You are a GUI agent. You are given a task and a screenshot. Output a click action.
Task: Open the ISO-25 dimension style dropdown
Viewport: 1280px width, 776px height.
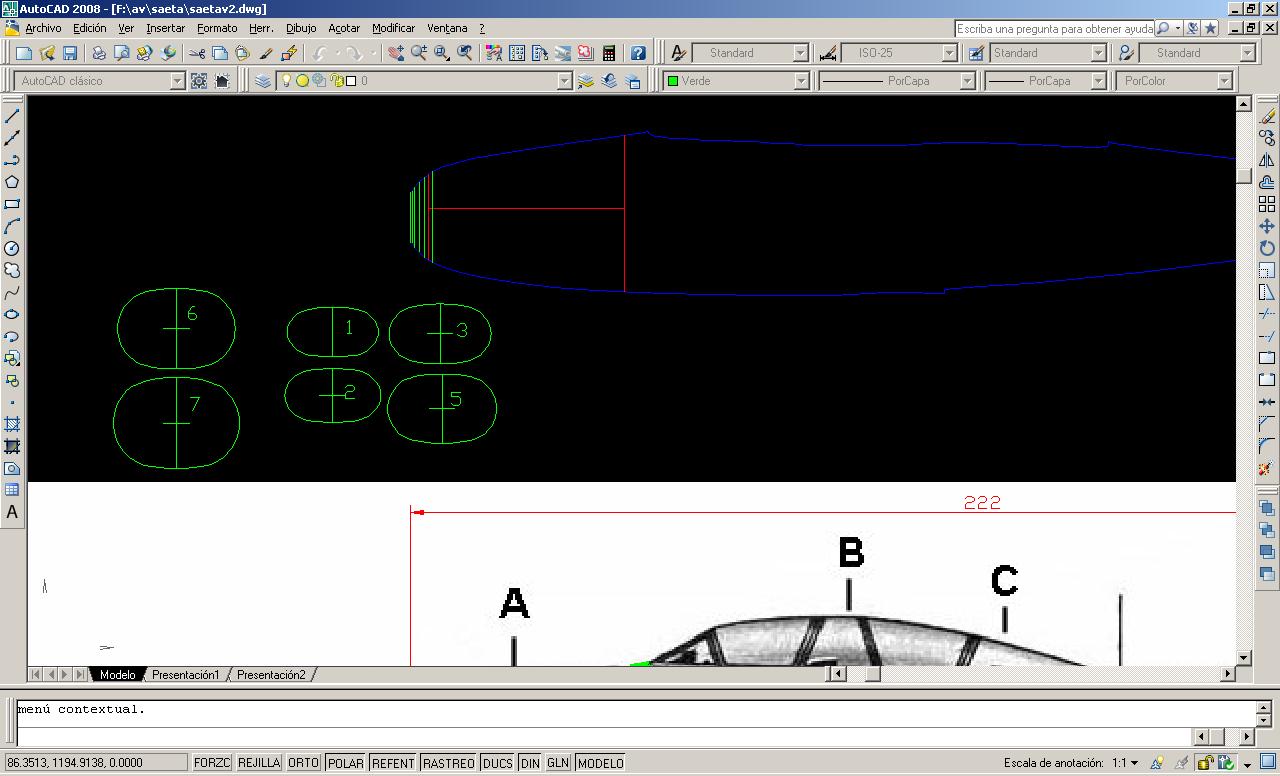(949, 53)
